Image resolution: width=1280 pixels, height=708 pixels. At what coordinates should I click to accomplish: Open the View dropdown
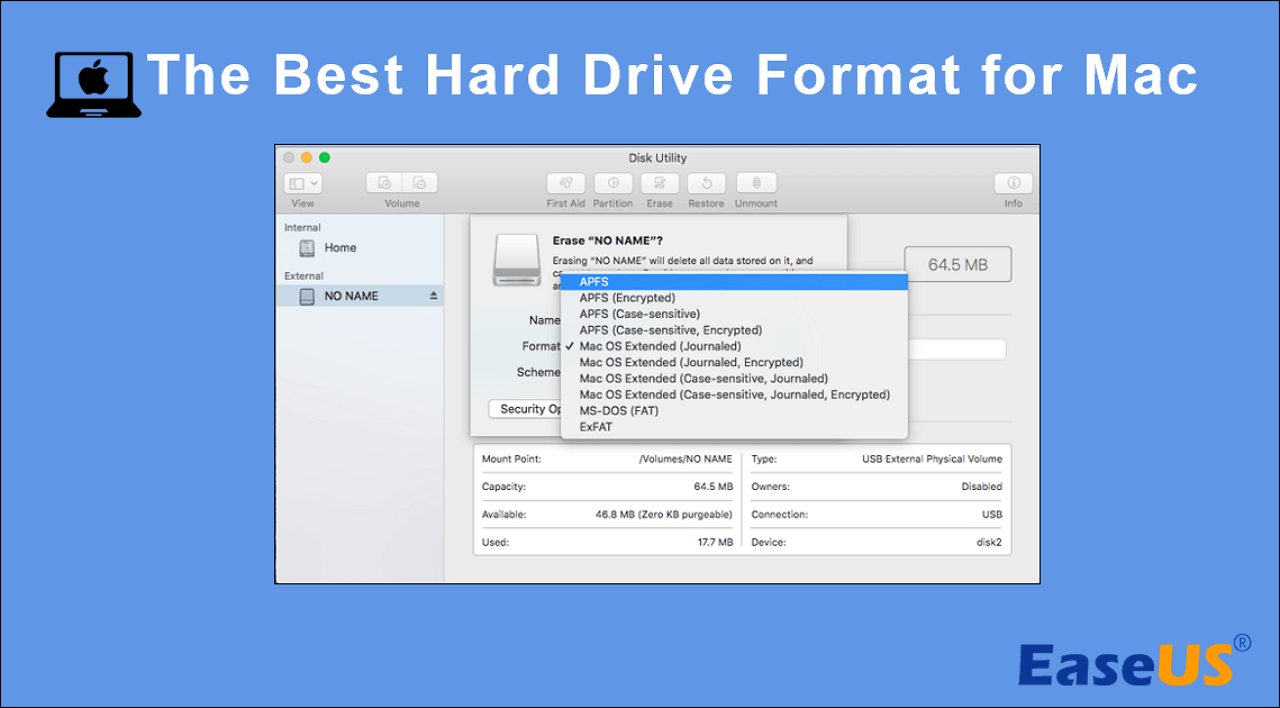pos(302,182)
